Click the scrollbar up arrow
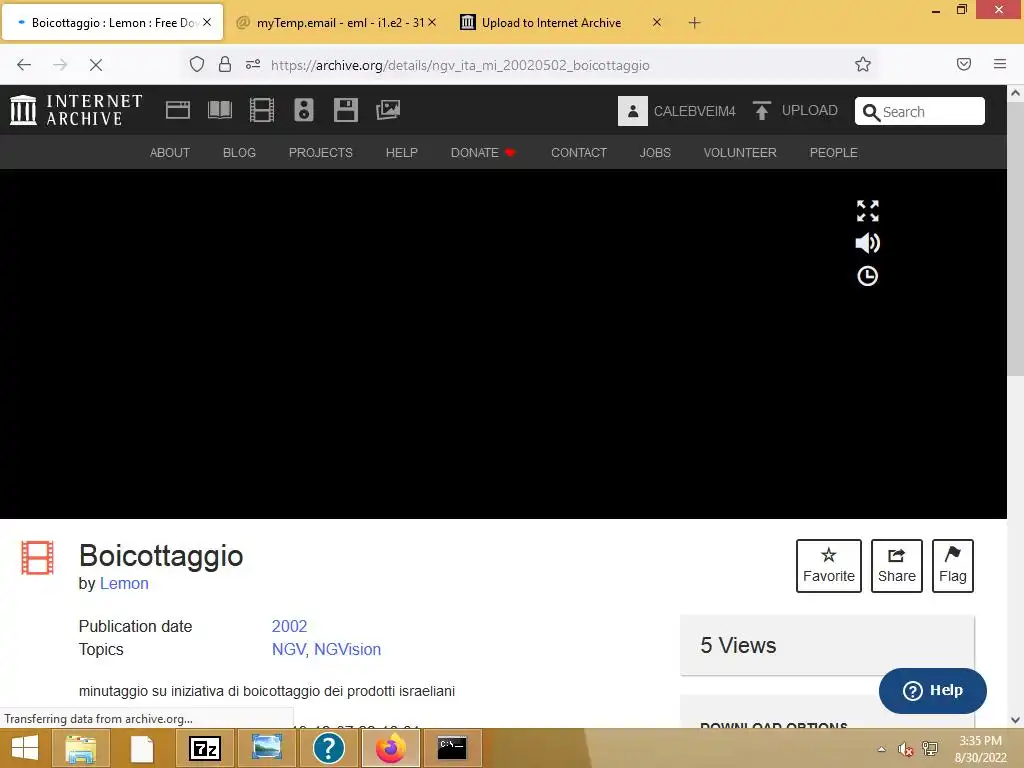Viewport: 1024px width, 768px height. click(1015, 93)
